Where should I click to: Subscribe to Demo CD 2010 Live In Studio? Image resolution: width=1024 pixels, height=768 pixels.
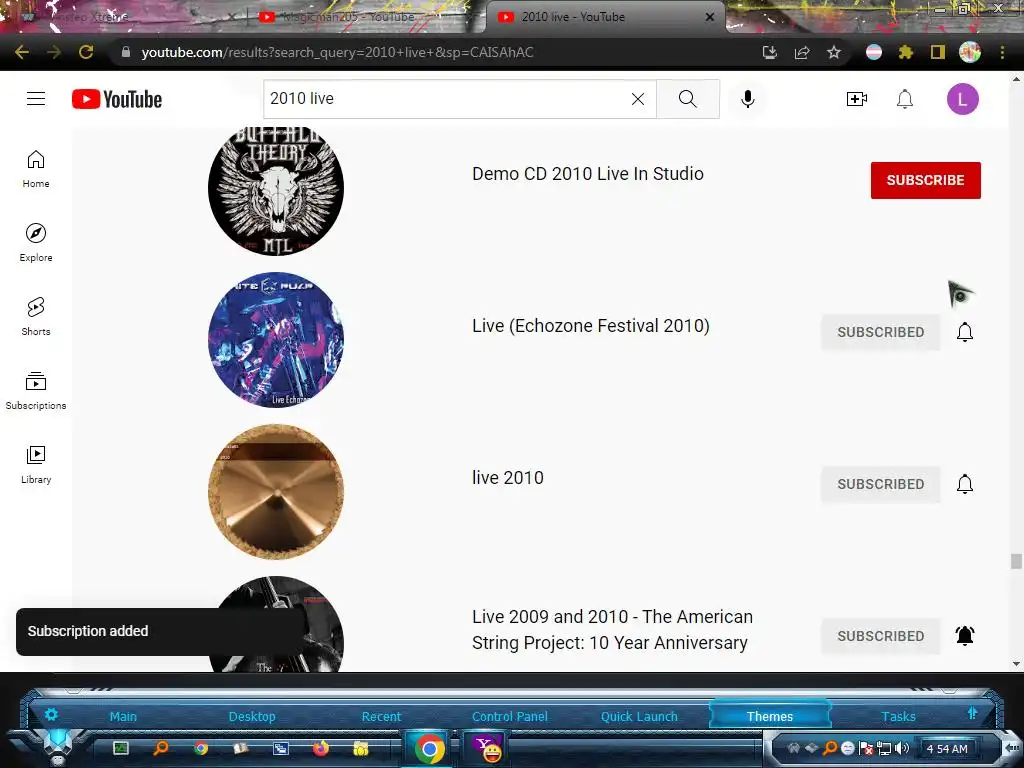coord(925,180)
